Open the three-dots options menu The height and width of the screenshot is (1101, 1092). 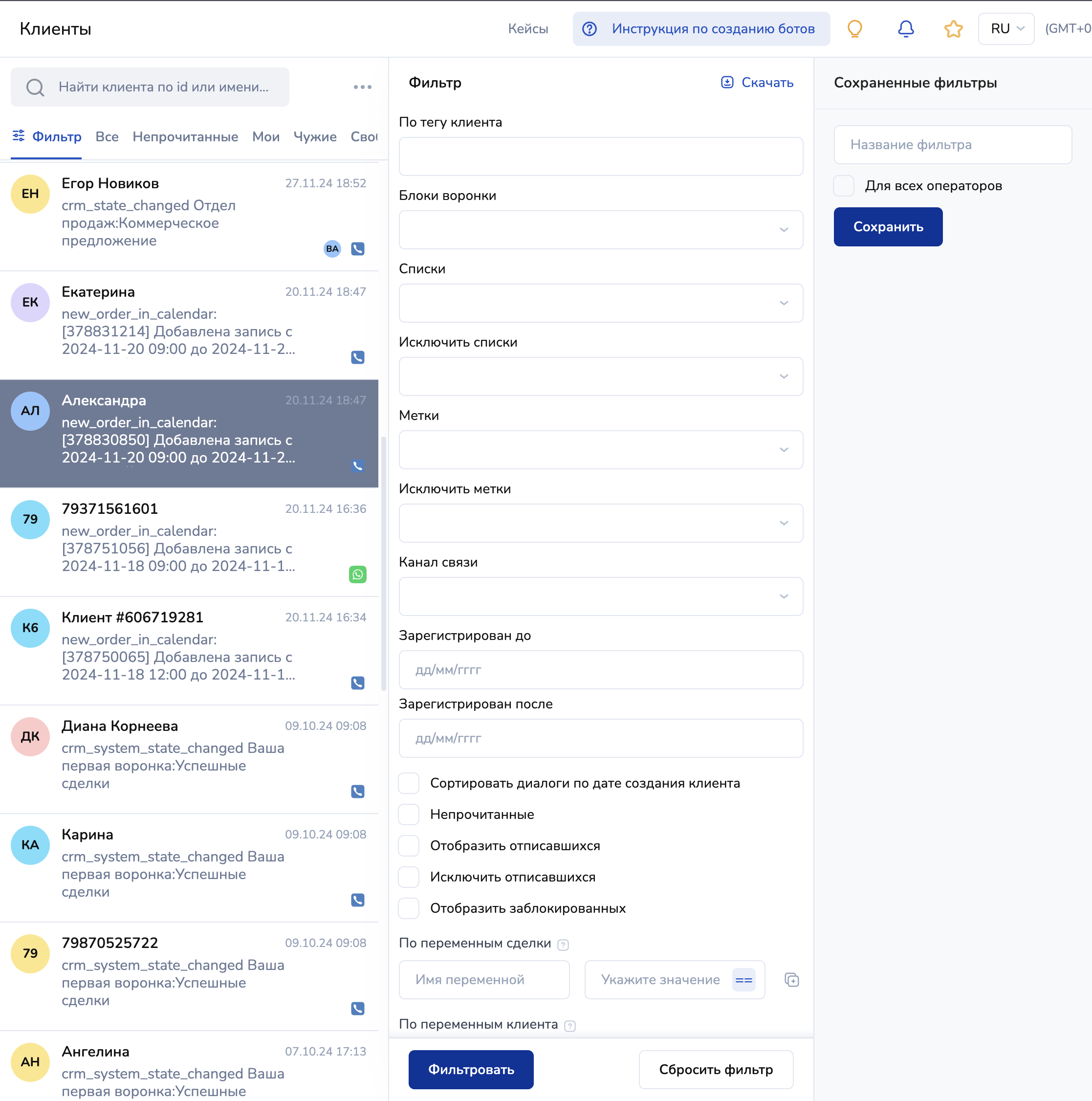coord(362,87)
